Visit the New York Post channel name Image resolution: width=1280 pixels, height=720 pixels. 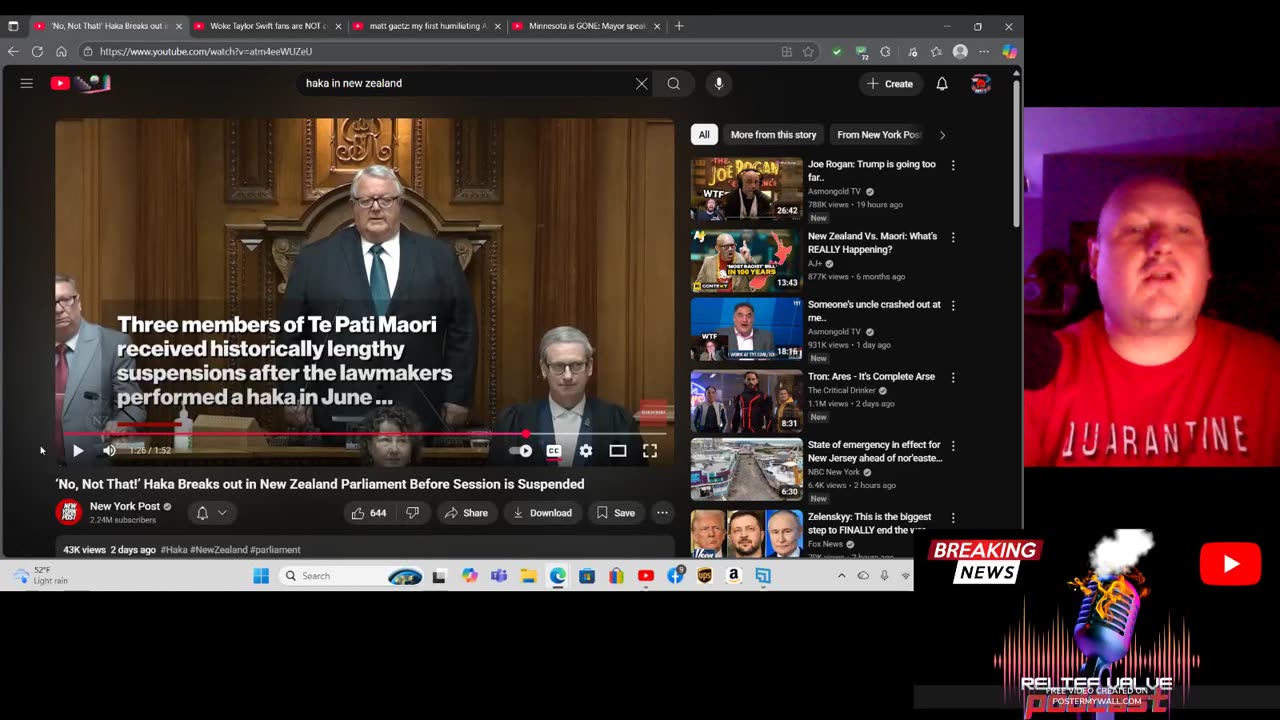click(125, 506)
